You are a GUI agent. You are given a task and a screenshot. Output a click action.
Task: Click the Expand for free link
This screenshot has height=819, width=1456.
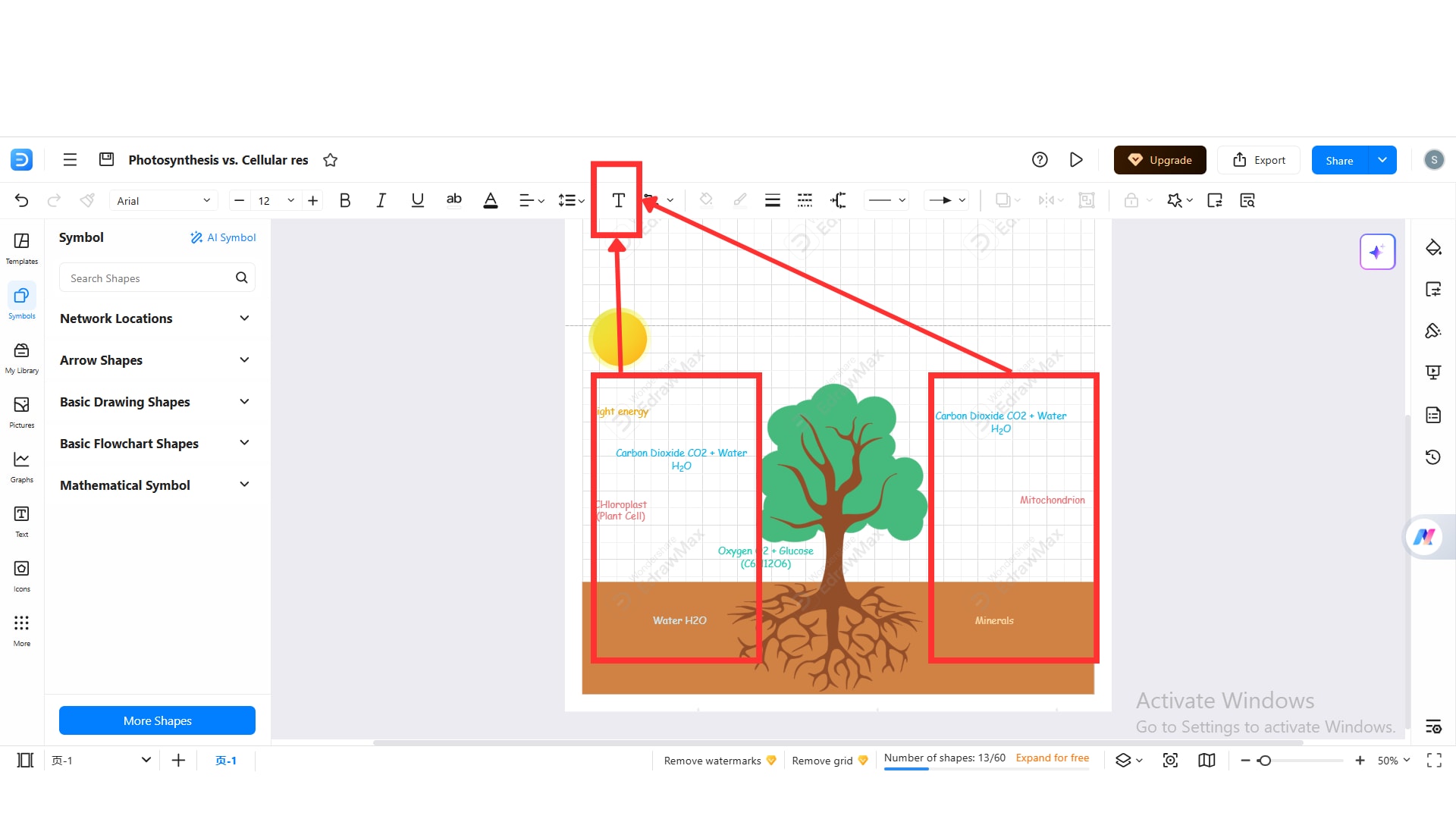pos(1052,758)
